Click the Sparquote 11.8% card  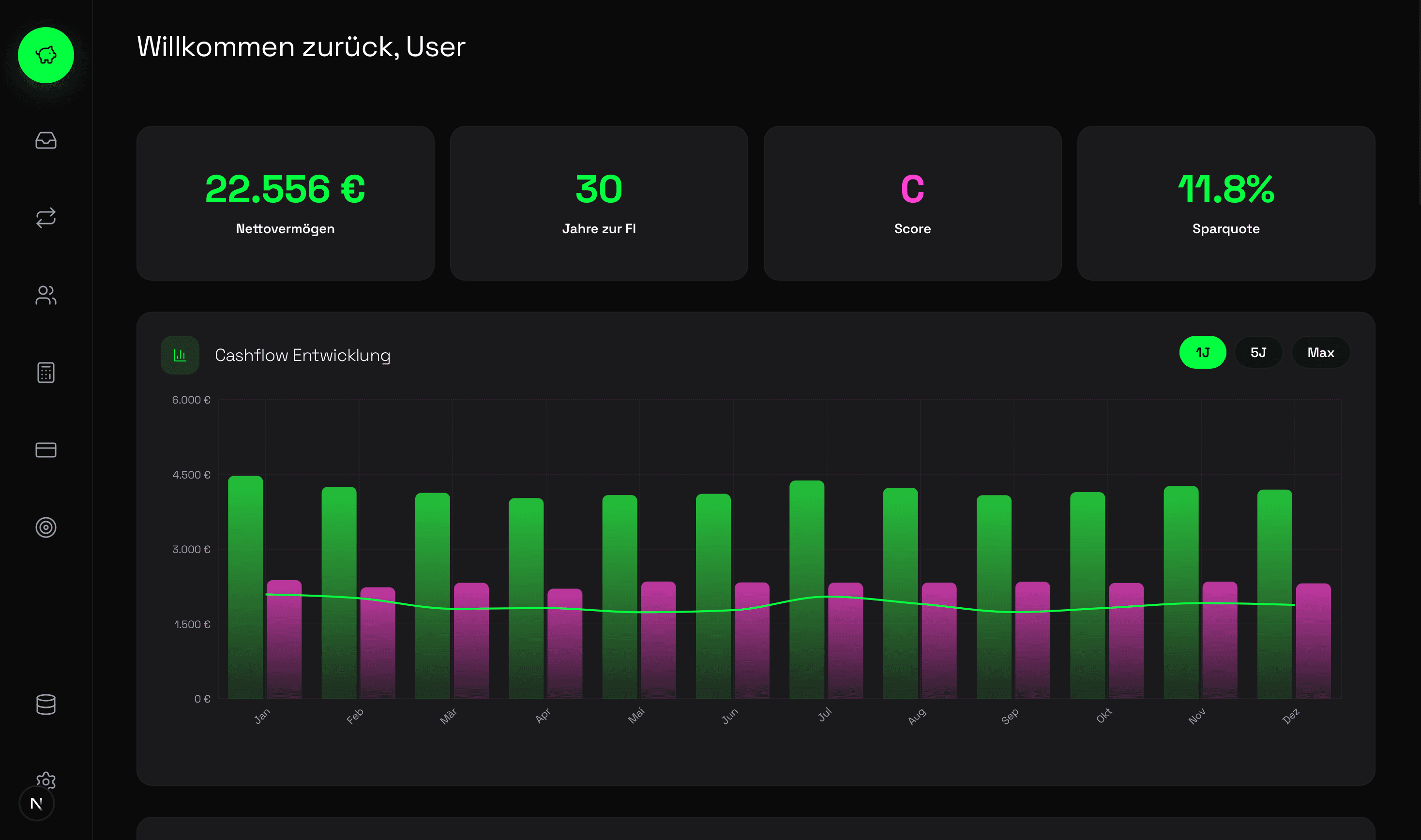(1225, 203)
